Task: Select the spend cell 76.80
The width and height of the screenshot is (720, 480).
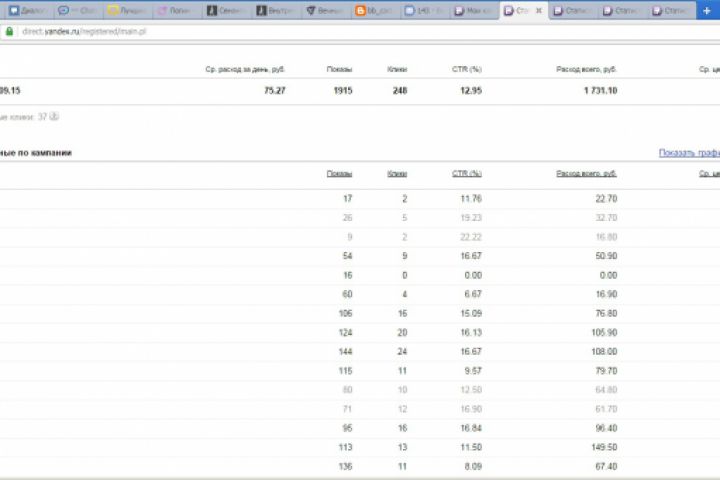Action: (606, 313)
